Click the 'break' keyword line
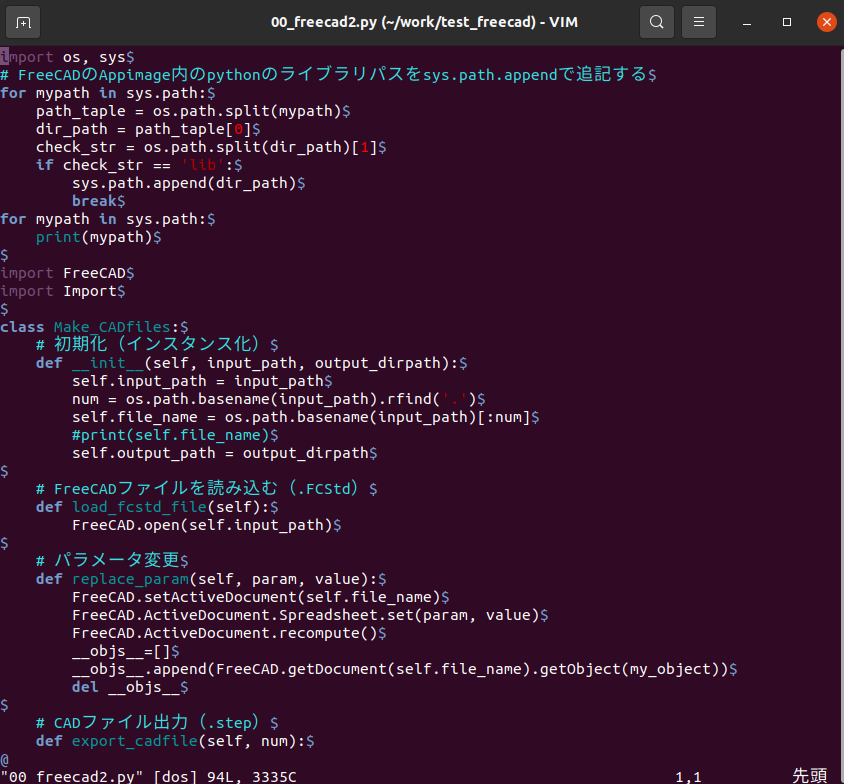The width and height of the screenshot is (844, 784). coord(99,201)
